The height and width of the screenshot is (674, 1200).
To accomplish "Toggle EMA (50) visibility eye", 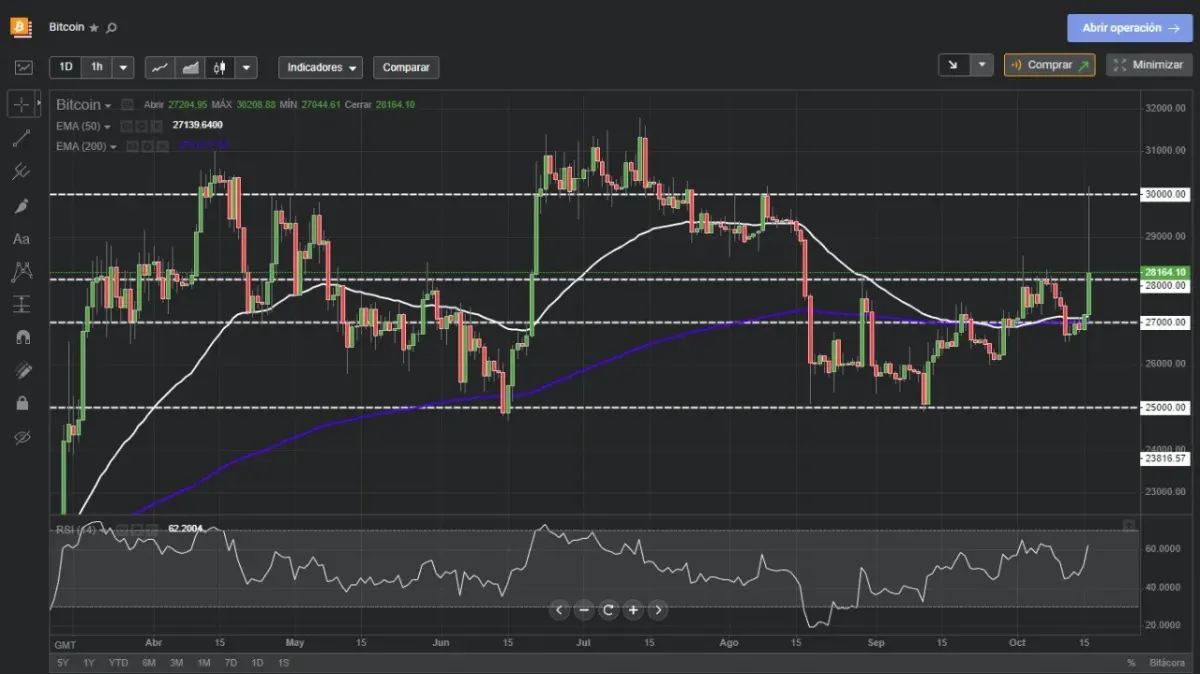I will click(125, 126).
